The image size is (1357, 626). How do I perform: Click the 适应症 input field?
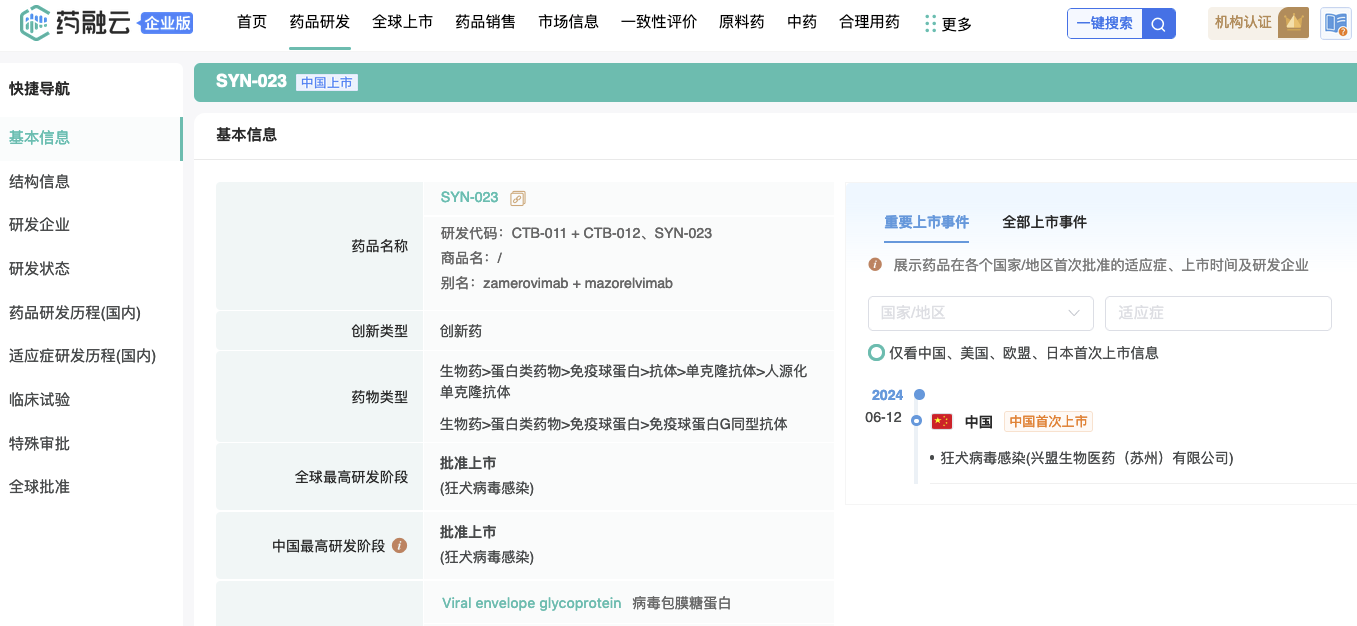click(x=1217, y=313)
